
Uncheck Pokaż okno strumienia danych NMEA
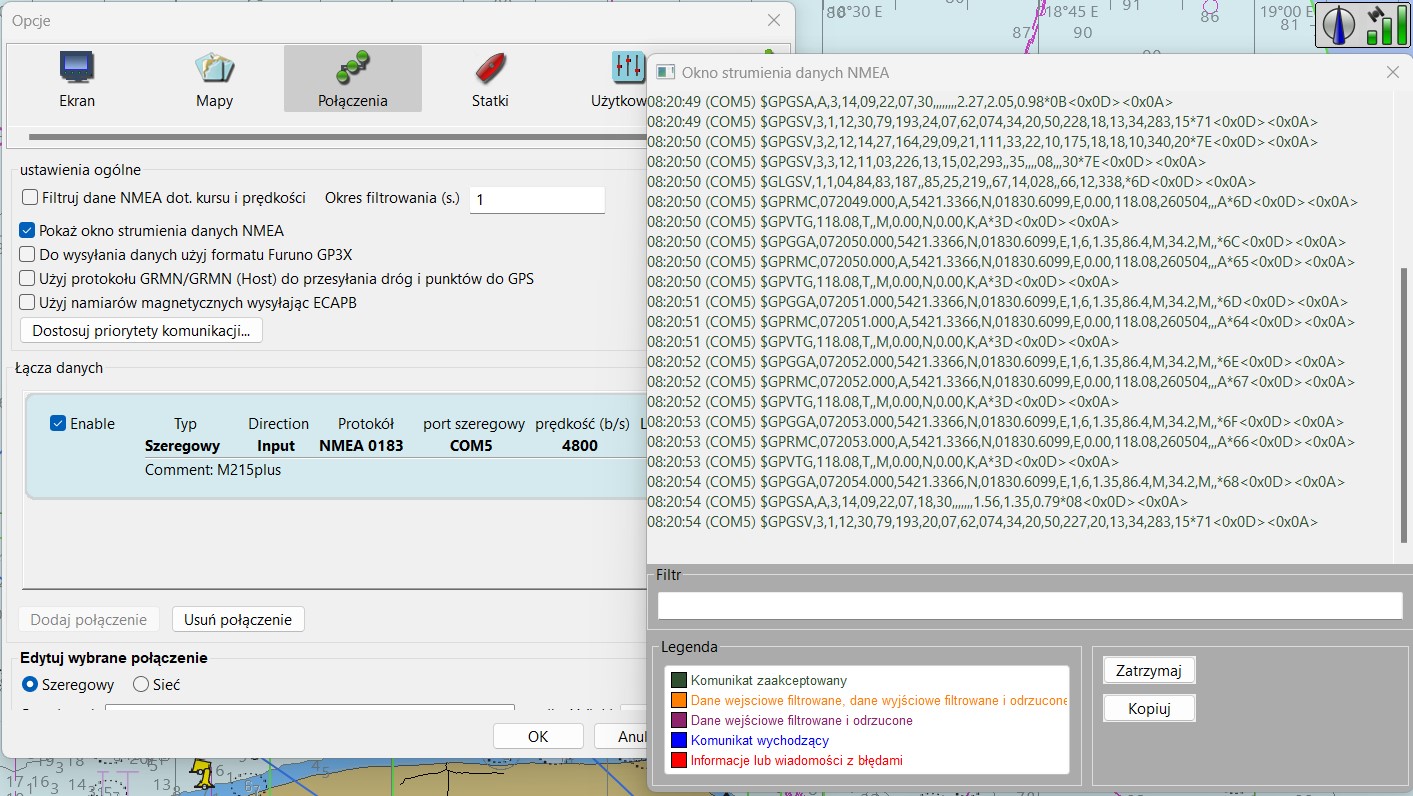(x=28, y=230)
